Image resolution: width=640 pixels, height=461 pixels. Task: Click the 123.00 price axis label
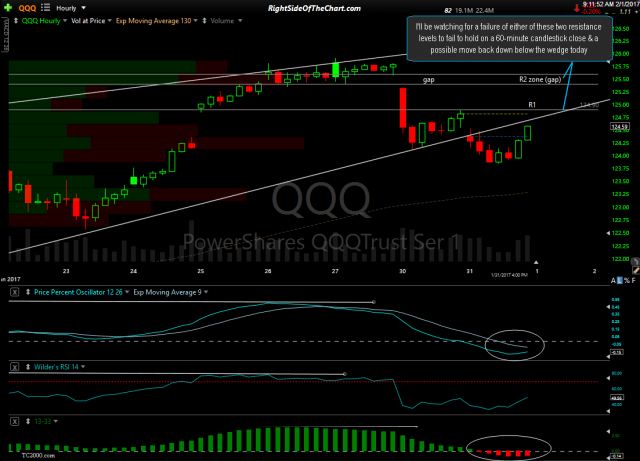click(620, 207)
